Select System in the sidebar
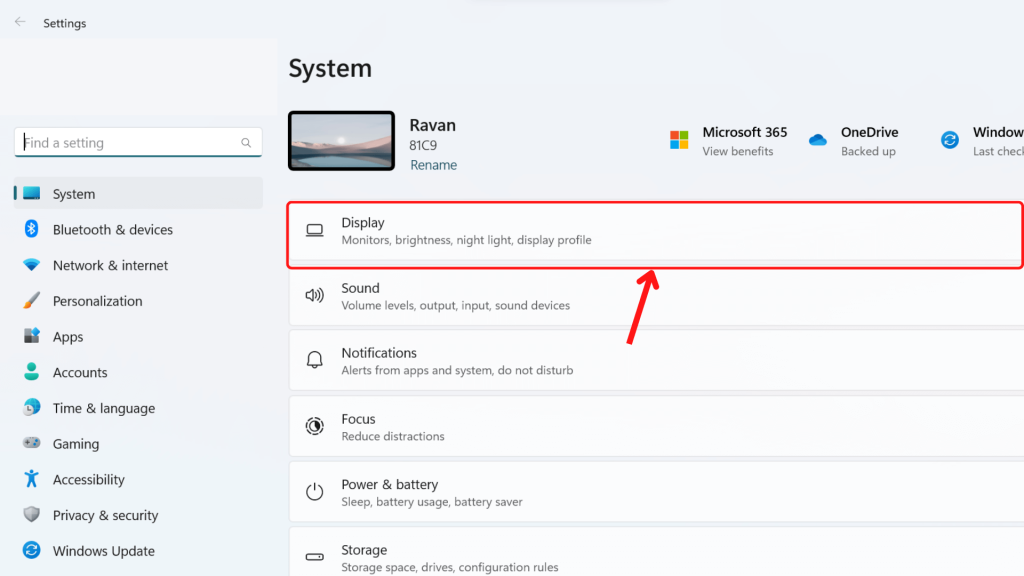The width and height of the screenshot is (1024, 576). 138,193
